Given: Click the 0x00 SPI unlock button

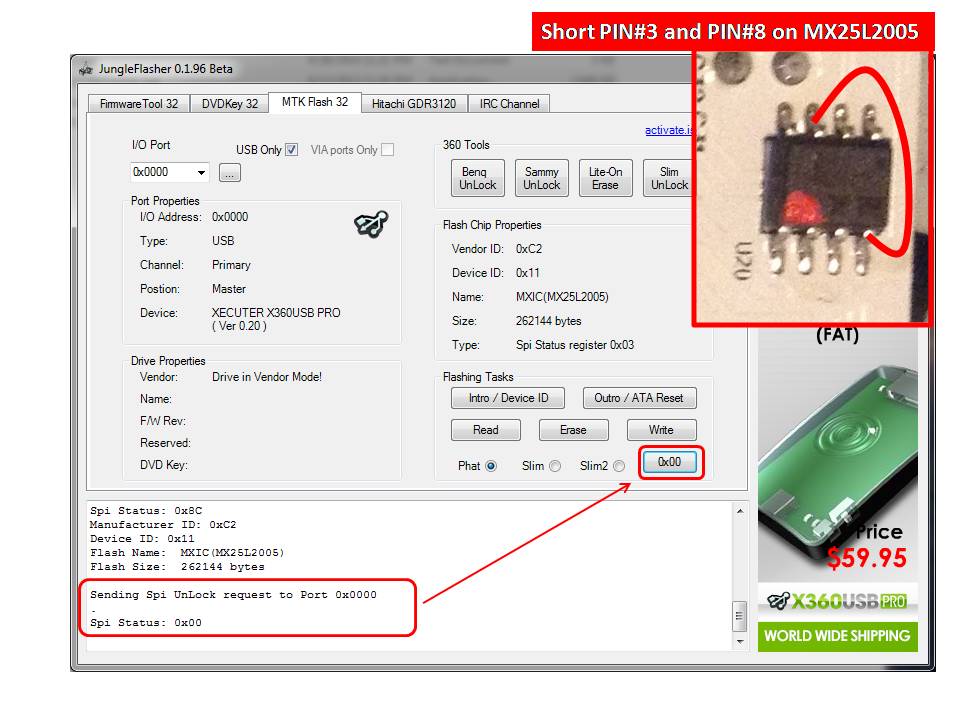Looking at the screenshot, I should click(670, 462).
